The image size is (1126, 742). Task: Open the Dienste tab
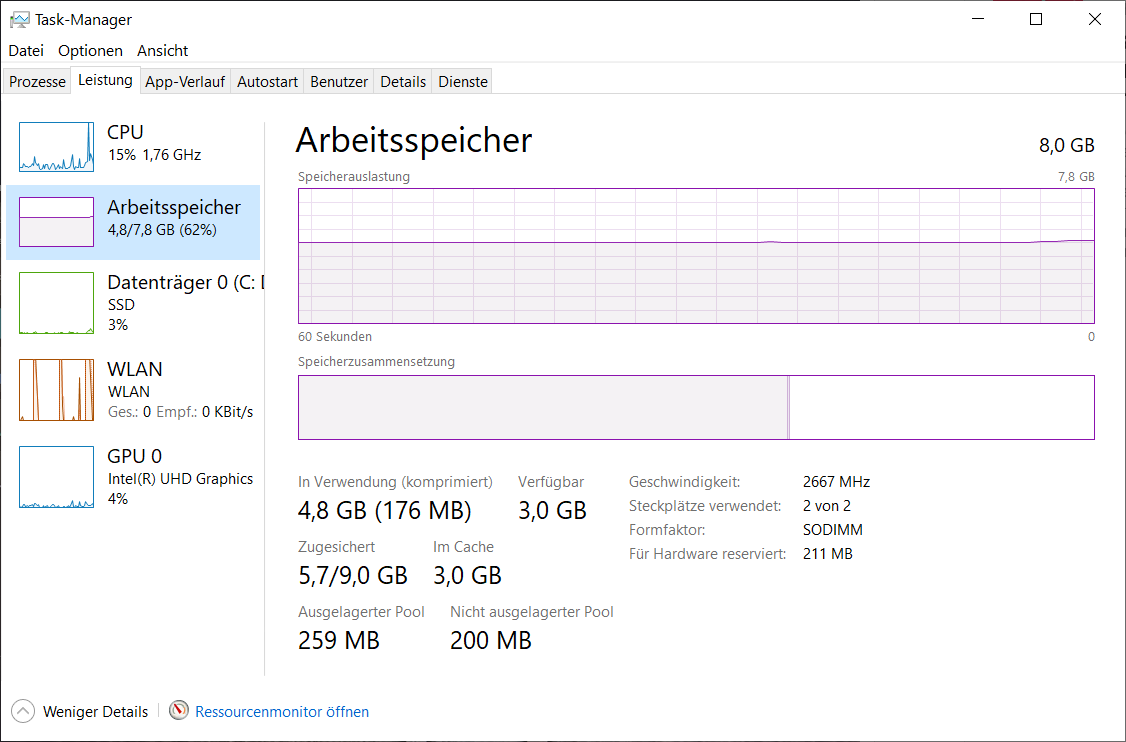[x=463, y=82]
